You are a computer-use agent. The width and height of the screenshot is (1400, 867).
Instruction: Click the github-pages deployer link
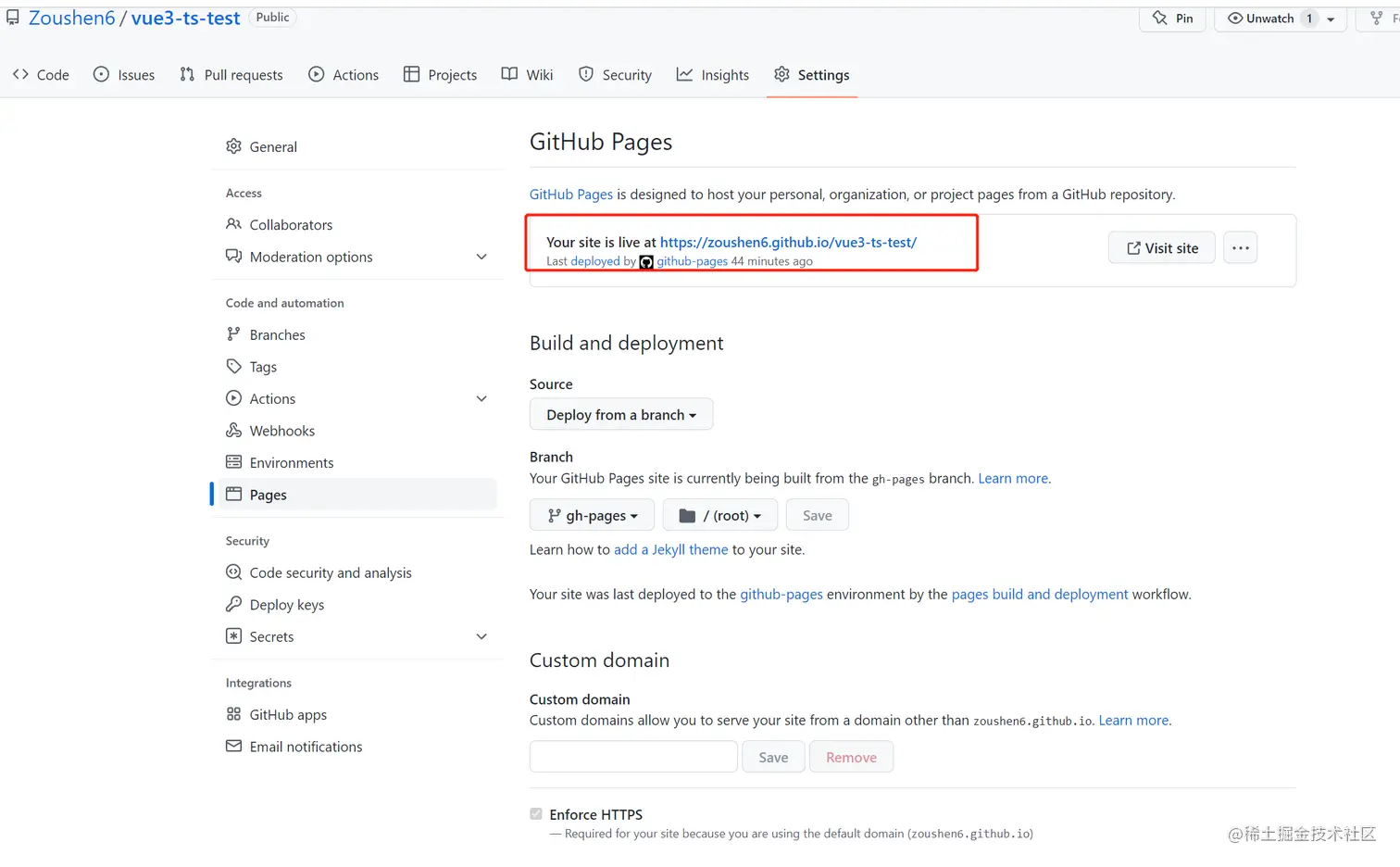click(692, 261)
